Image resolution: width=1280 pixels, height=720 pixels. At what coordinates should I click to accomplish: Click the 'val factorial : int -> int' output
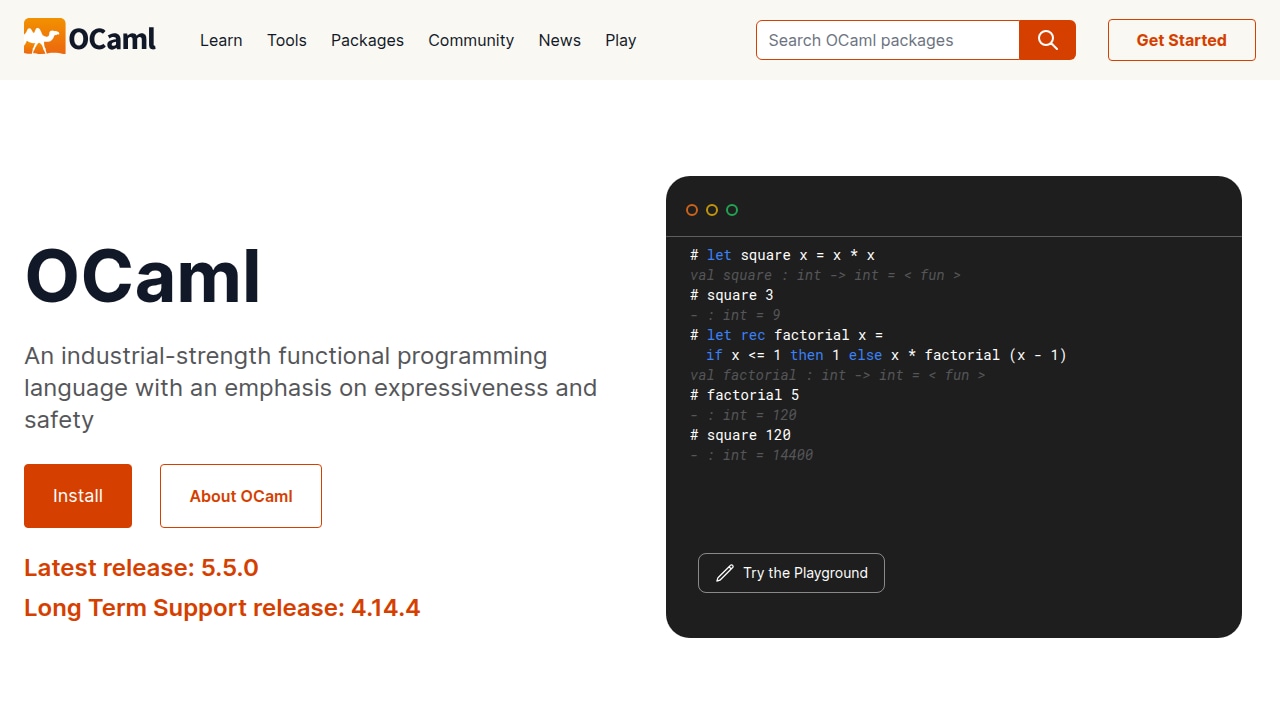point(837,375)
